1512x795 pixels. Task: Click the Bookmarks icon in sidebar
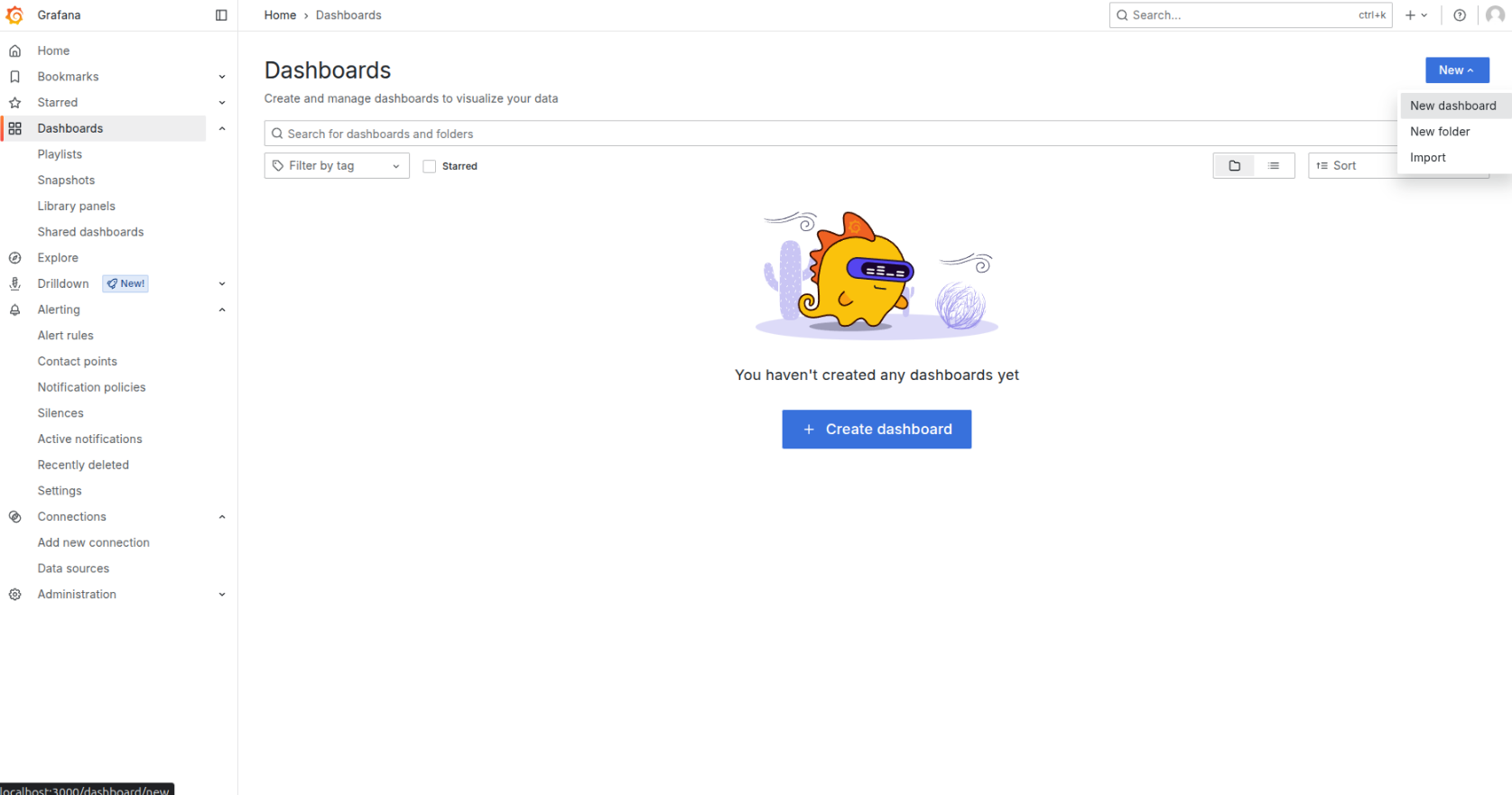(x=14, y=77)
